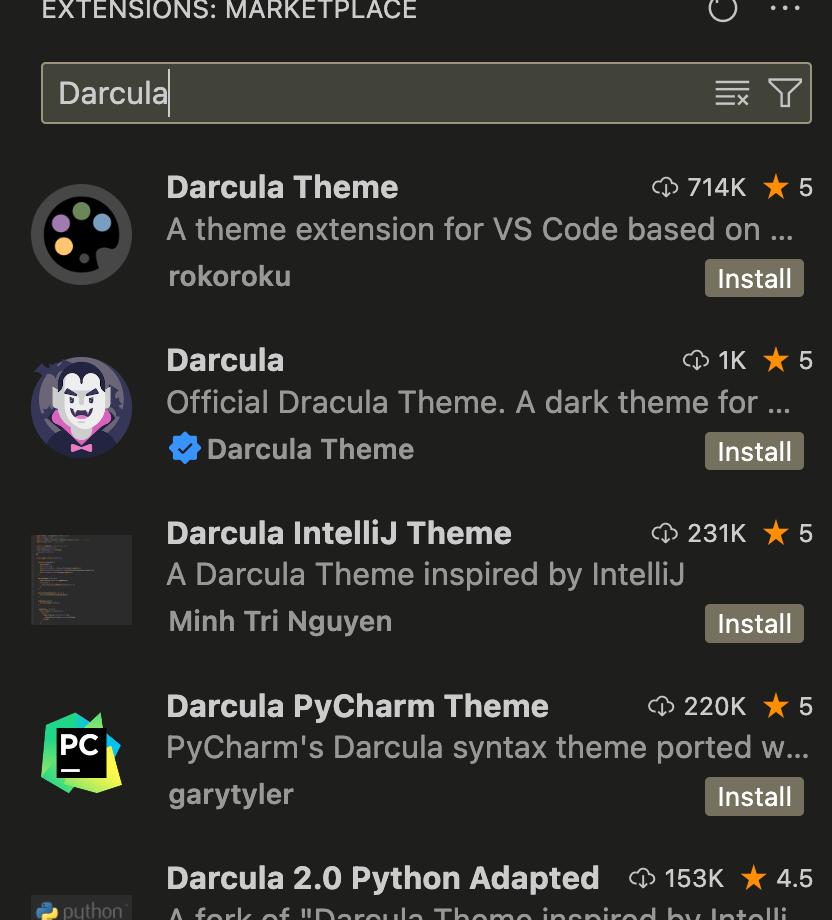Image resolution: width=832 pixels, height=920 pixels.
Task: Click the 231K download count icon
Action: (x=665, y=533)
